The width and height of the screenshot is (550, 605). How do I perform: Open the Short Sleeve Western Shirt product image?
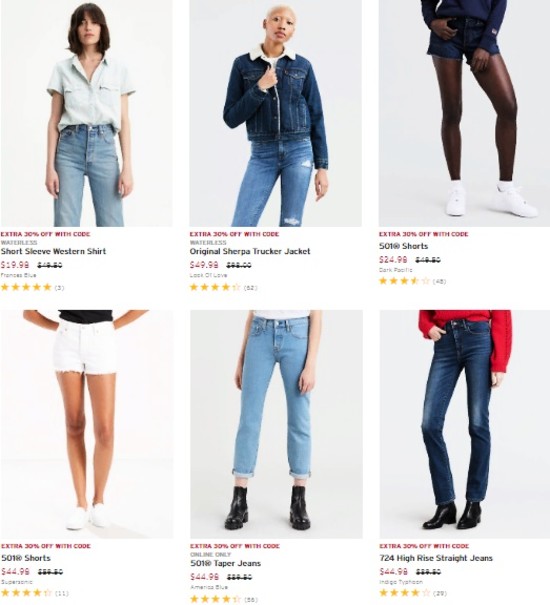point(86,113)
